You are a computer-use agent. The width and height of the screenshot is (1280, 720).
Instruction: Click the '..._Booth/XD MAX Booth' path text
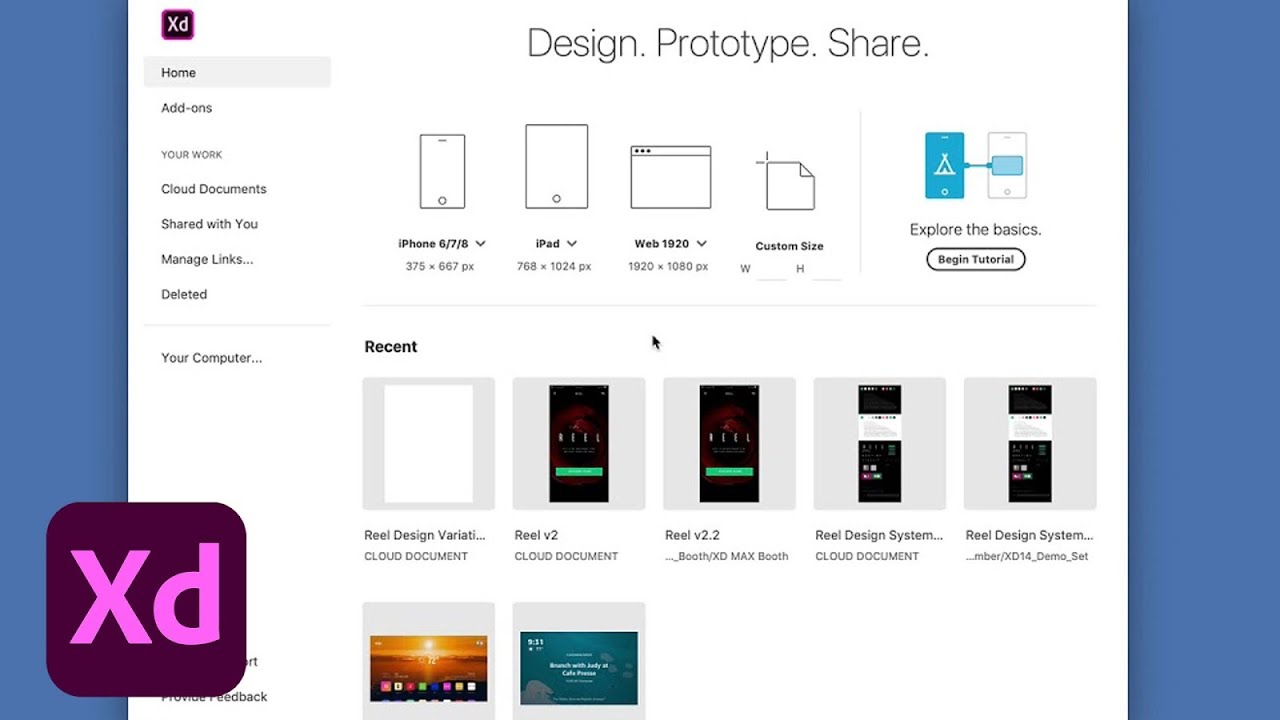point(727,556)
